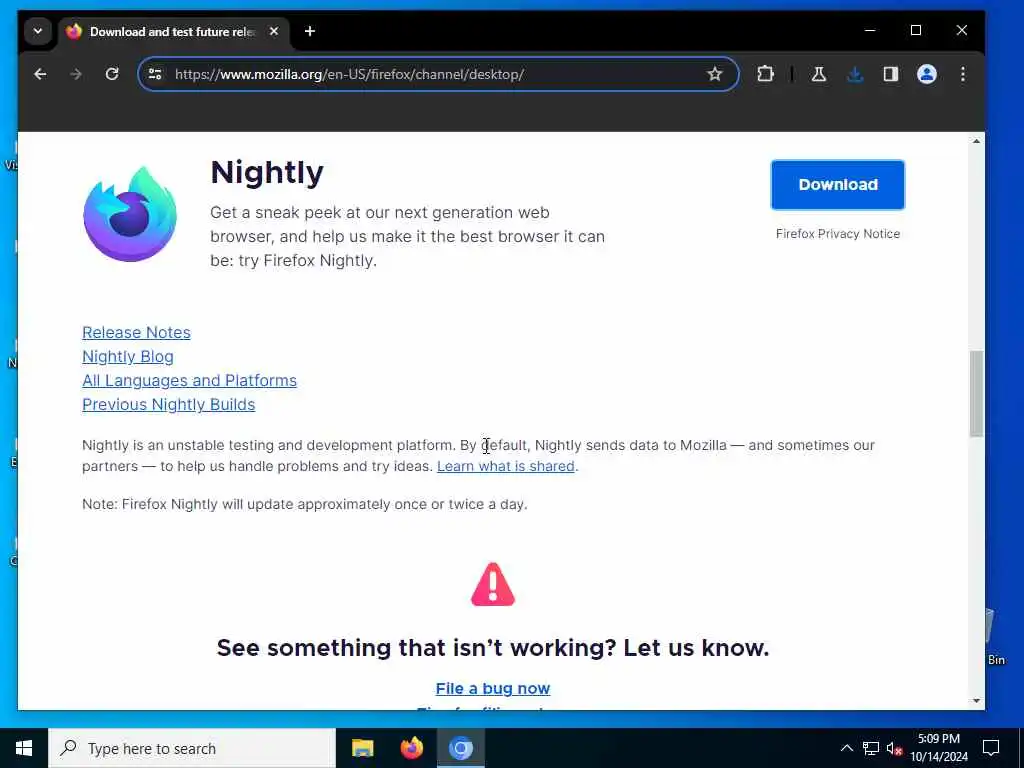Show downloads from the toolbar
1024x768 pixels.
click(855, 74)
